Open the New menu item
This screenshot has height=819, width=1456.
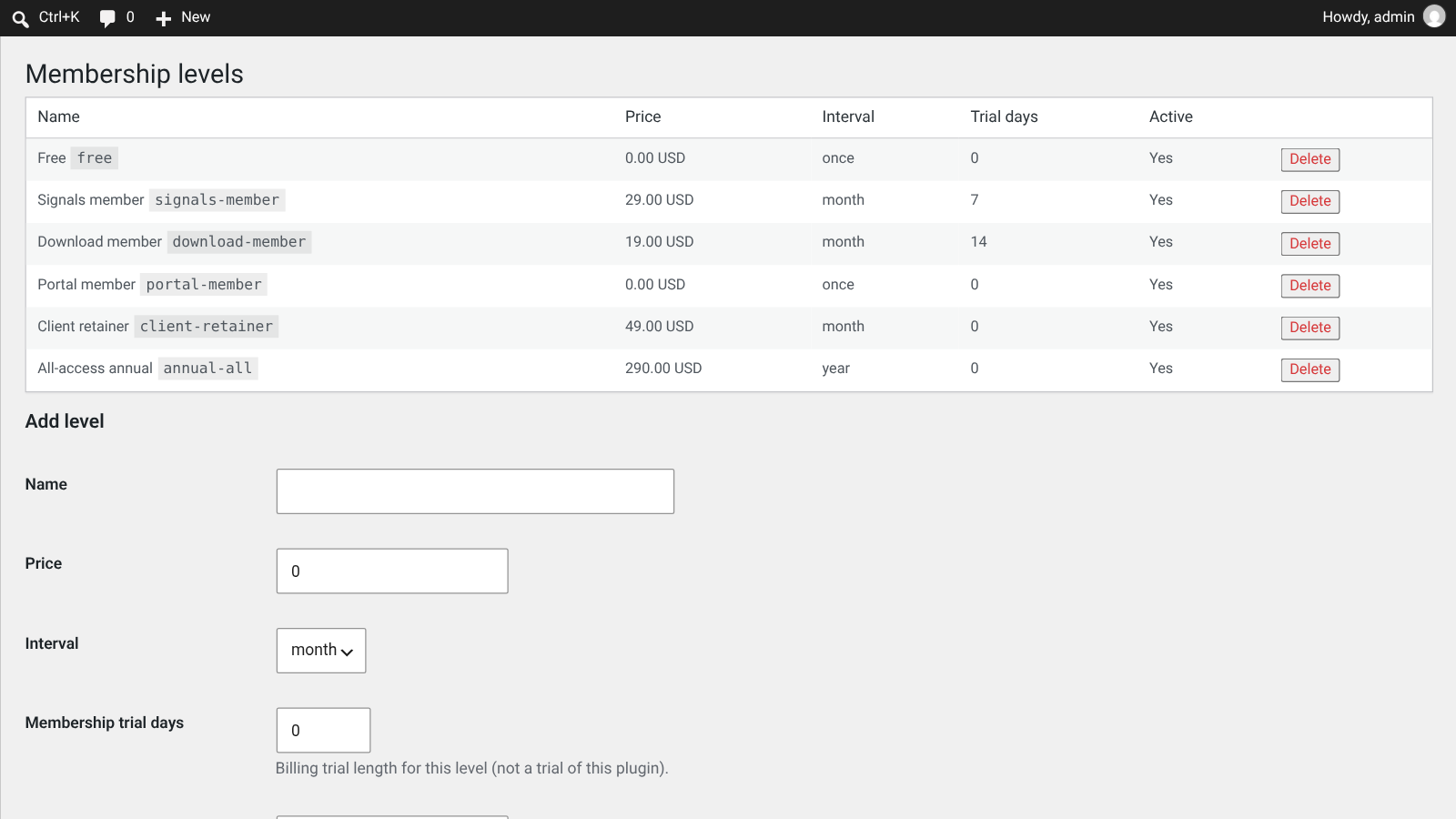click(183, 17)
